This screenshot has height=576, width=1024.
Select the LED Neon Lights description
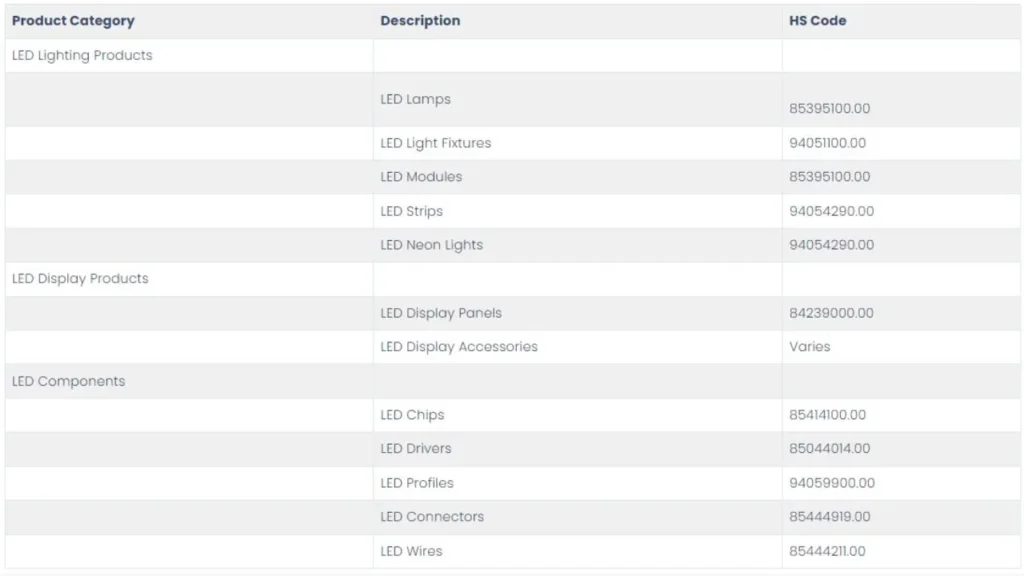click(431, 245)
